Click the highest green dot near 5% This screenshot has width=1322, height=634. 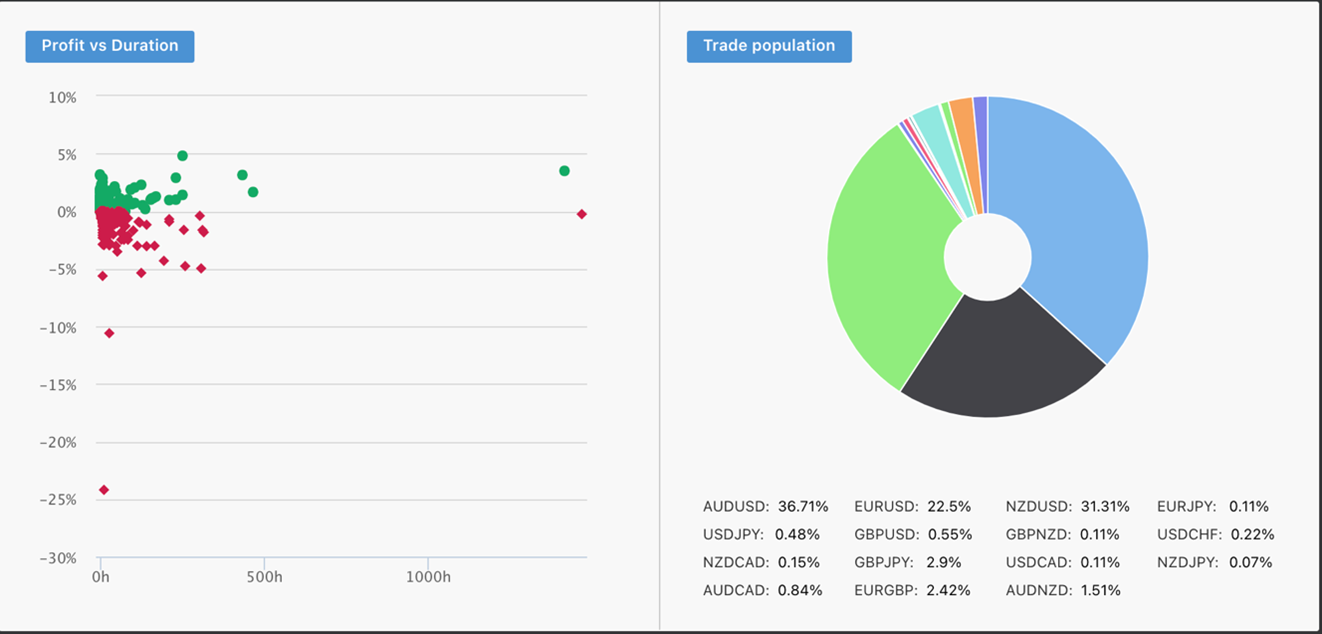(x=182, y=156)
